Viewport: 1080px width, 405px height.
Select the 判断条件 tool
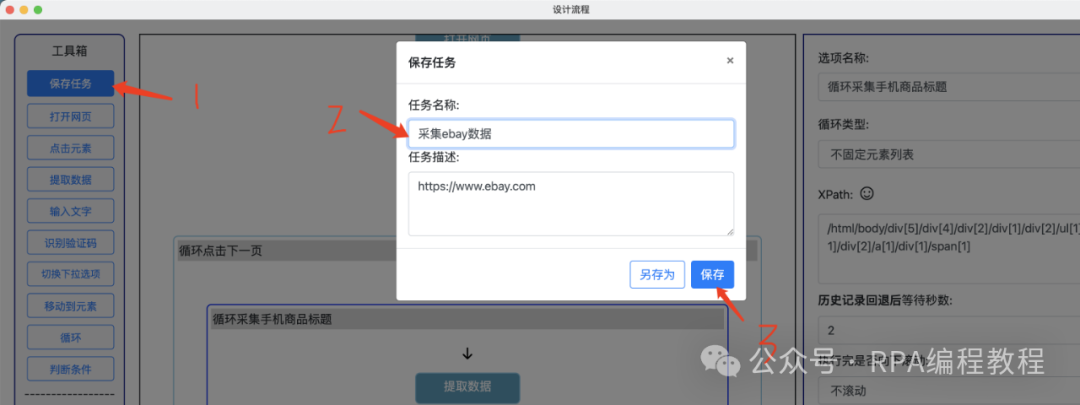[x=70, y=368]
